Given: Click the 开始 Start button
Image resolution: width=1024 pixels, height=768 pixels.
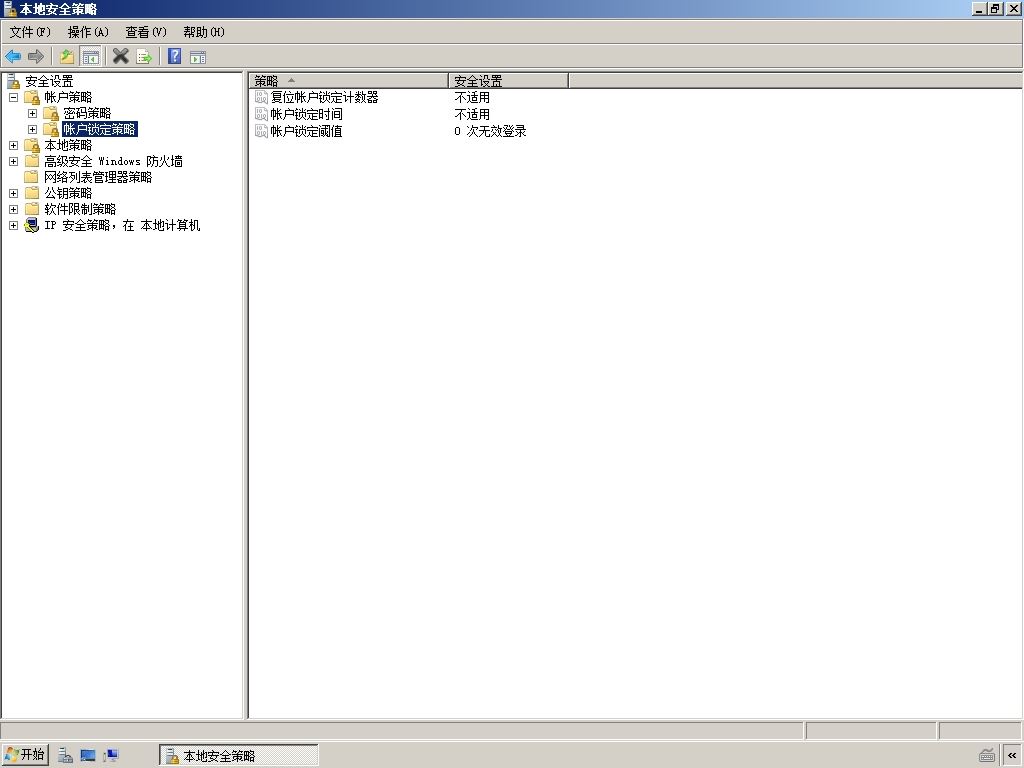Looking at the screenshot, I should (25, 755).
